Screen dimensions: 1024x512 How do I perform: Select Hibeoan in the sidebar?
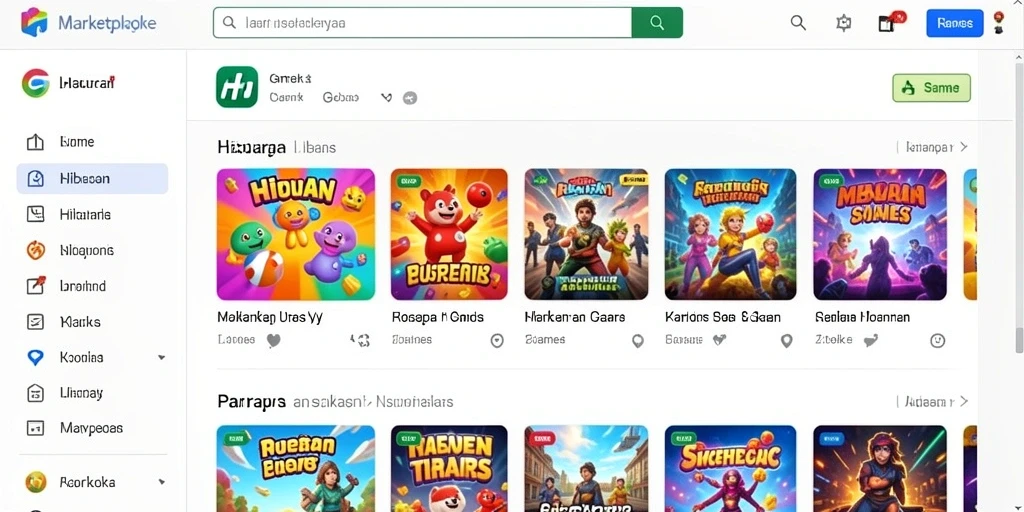92,178
